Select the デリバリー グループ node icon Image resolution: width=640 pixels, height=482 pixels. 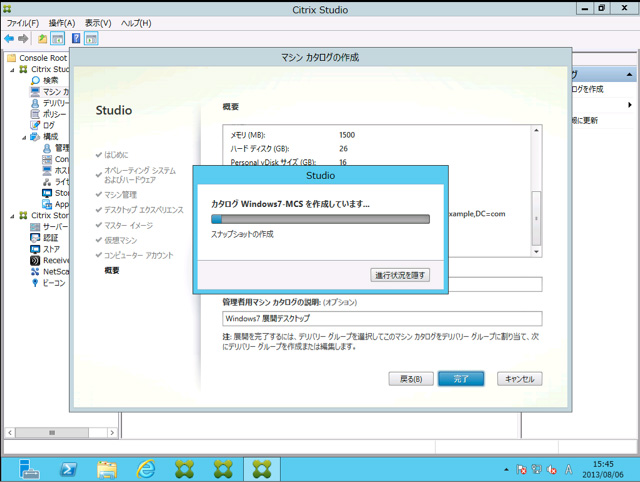(x=36, y=103)
